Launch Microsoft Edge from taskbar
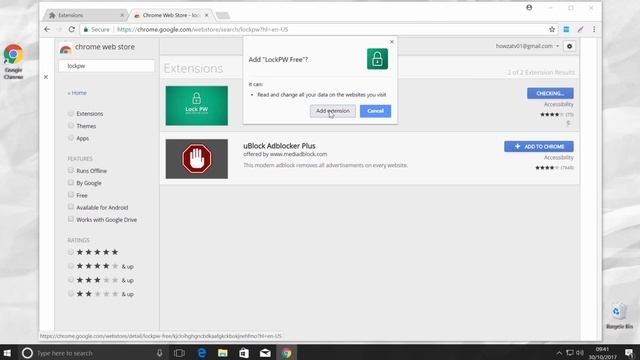 click(x=202, y=353)
